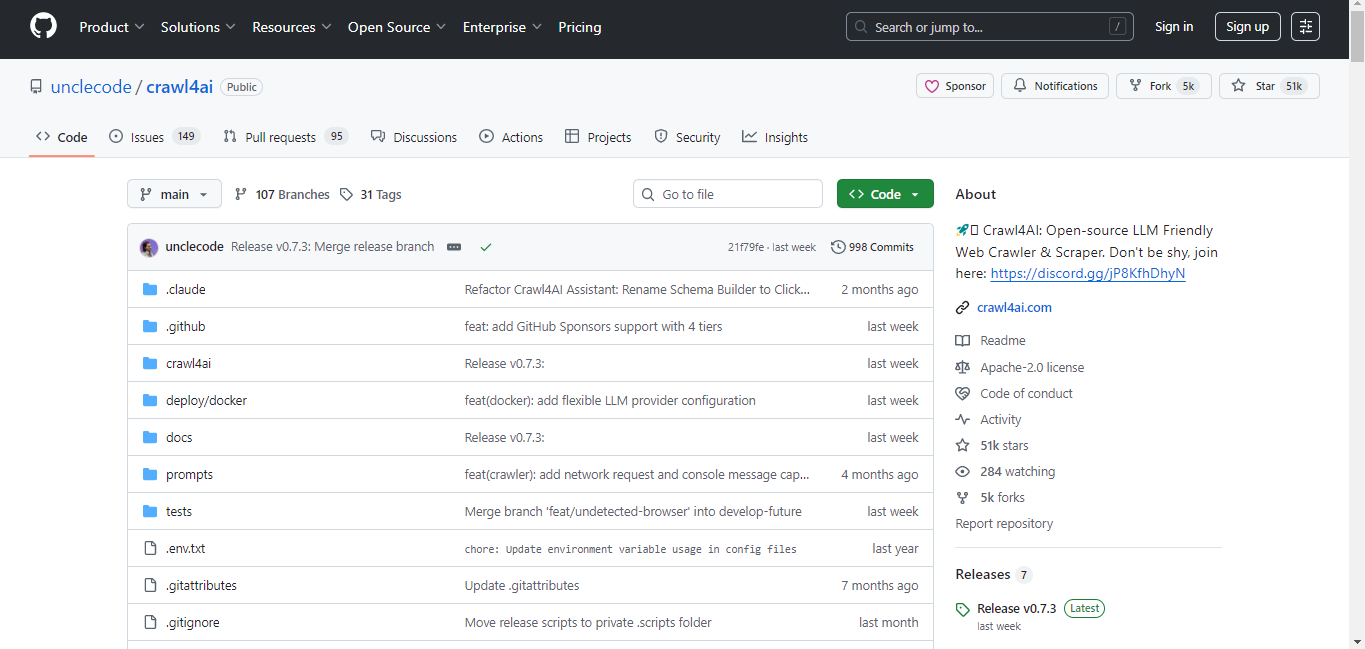Click the 284 watching eye icon
The height and width of the screenshot is (649, 1365).
click(962, 471)
